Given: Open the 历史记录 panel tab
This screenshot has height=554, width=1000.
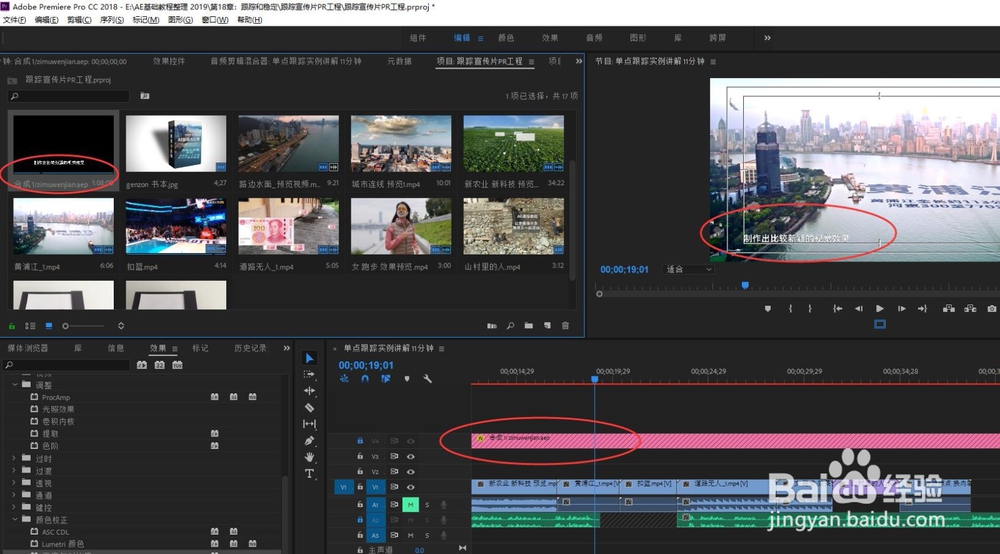Looking at the screenshot, I should coord(250,348).
